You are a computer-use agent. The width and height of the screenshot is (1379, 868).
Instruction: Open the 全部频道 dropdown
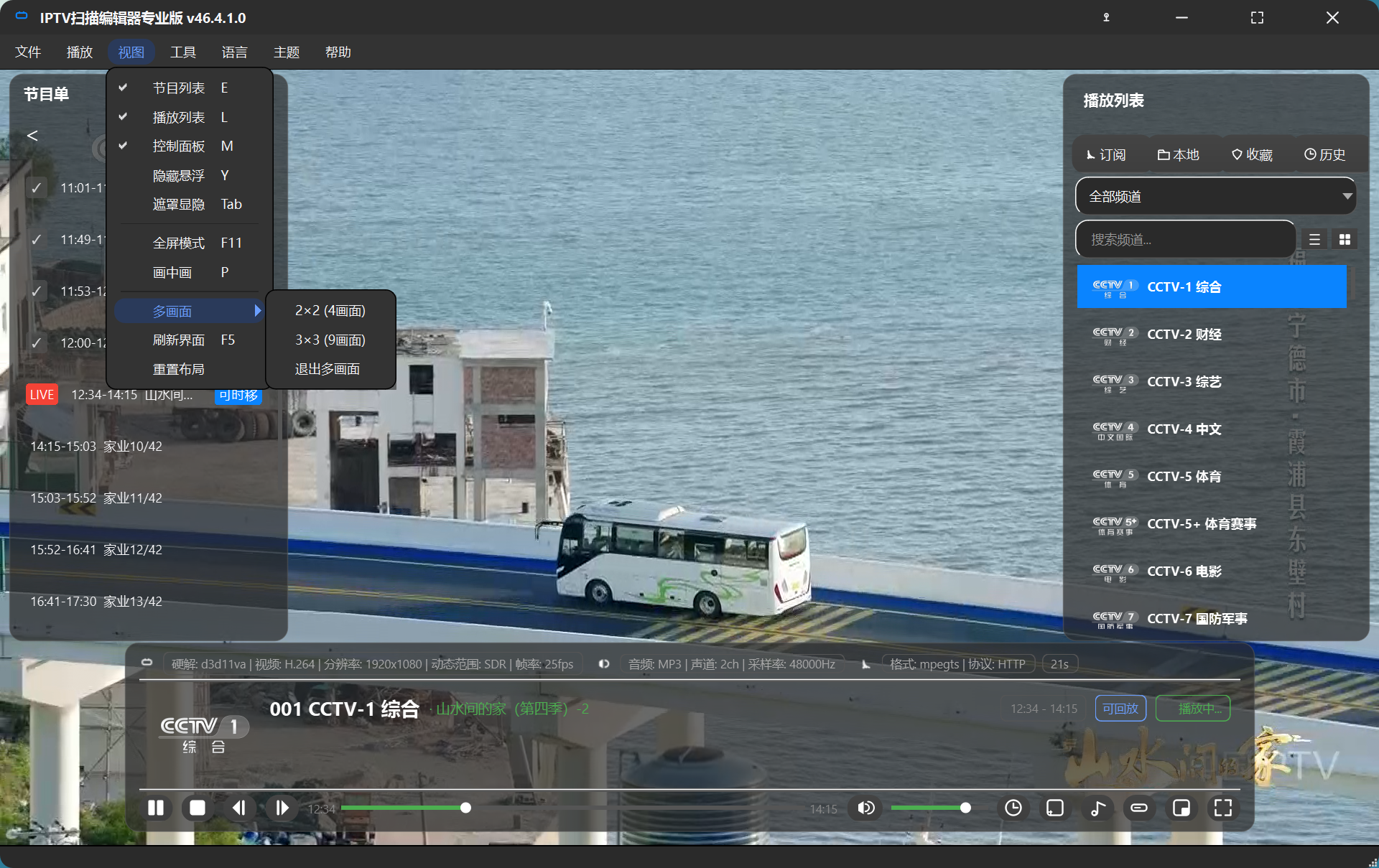click(x=1215, y=197)
